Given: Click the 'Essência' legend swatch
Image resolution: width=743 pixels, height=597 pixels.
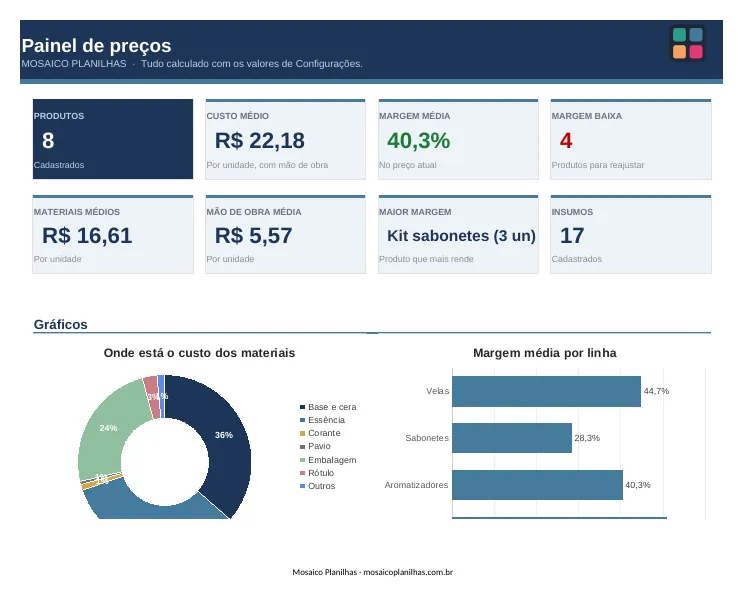Looking at the screenshot, I should [x=302, y=420].
